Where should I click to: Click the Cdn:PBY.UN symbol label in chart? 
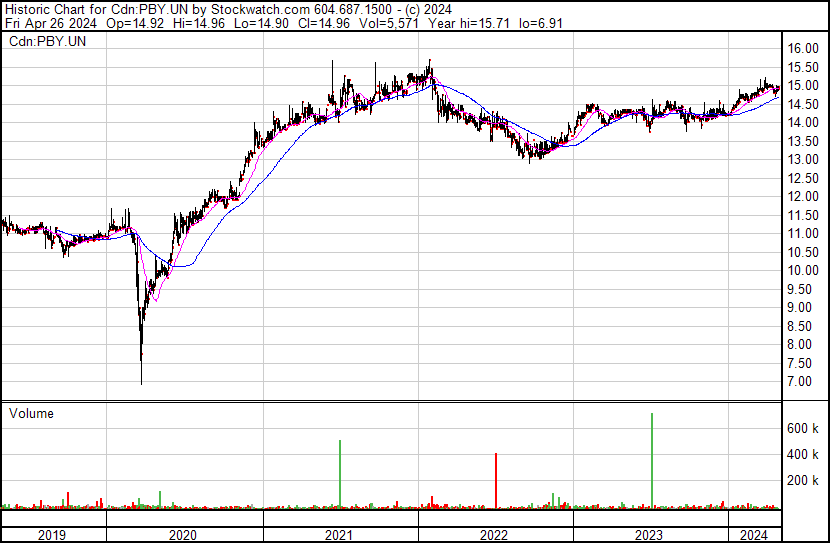point(47,41)
